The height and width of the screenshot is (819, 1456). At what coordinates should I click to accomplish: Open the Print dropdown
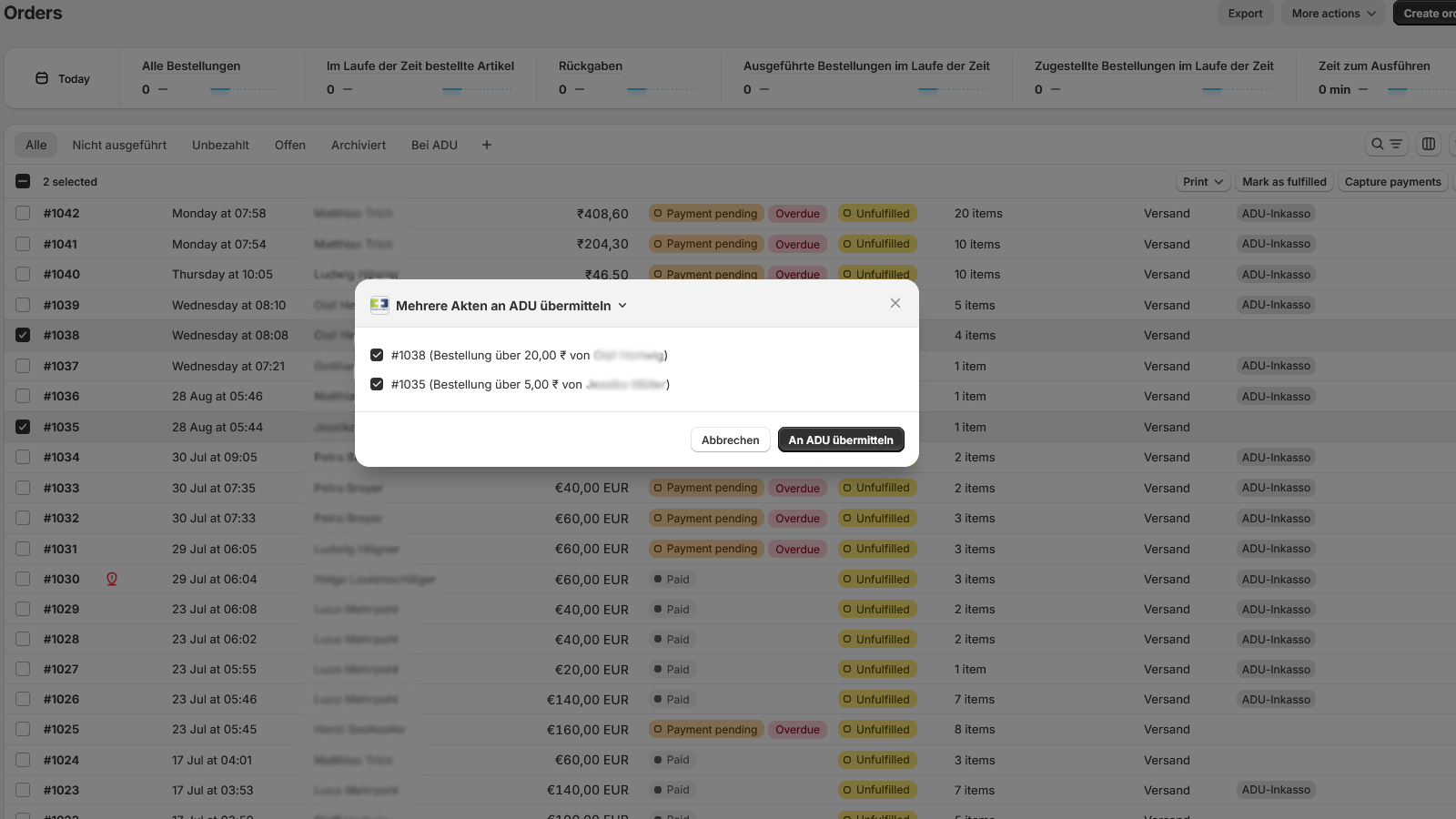pyautogui.click(x=1203, y=182)
